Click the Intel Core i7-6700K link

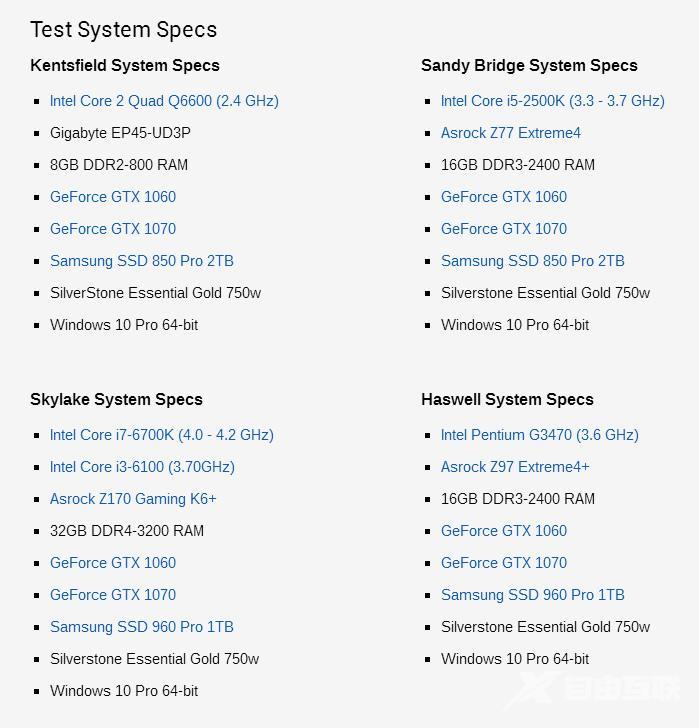[162, 435]
